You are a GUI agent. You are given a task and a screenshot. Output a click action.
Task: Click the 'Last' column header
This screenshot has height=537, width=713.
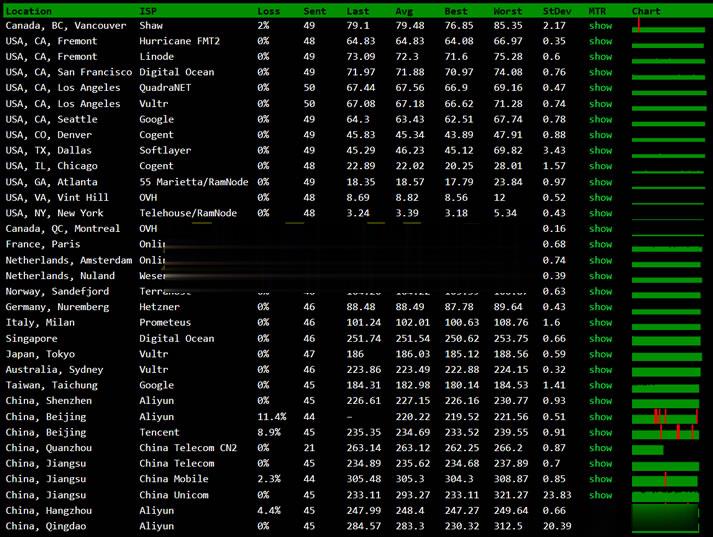coord(358,11)
